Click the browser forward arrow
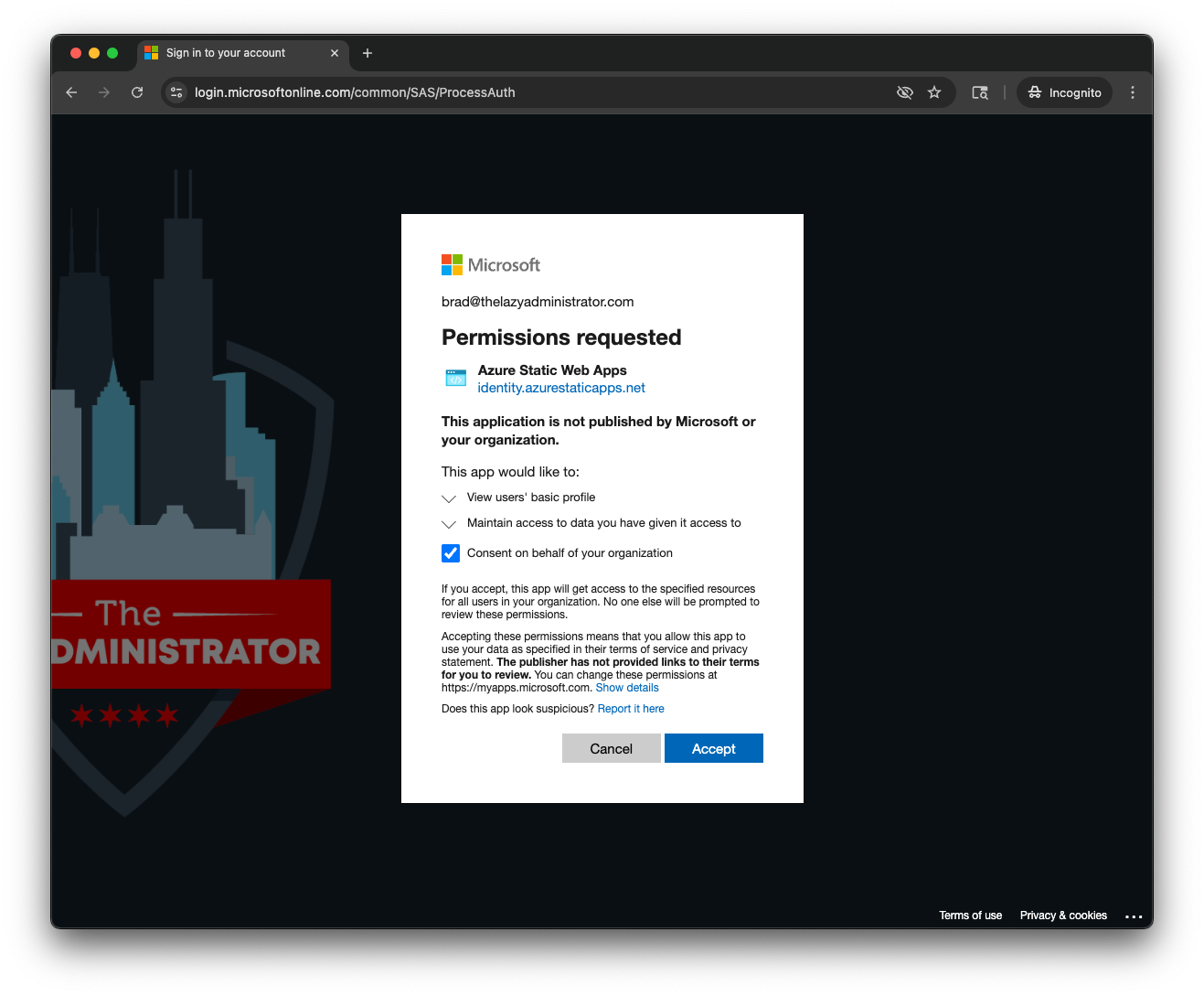This screenshot has height=996, width=1204. [x=104, y=92]
